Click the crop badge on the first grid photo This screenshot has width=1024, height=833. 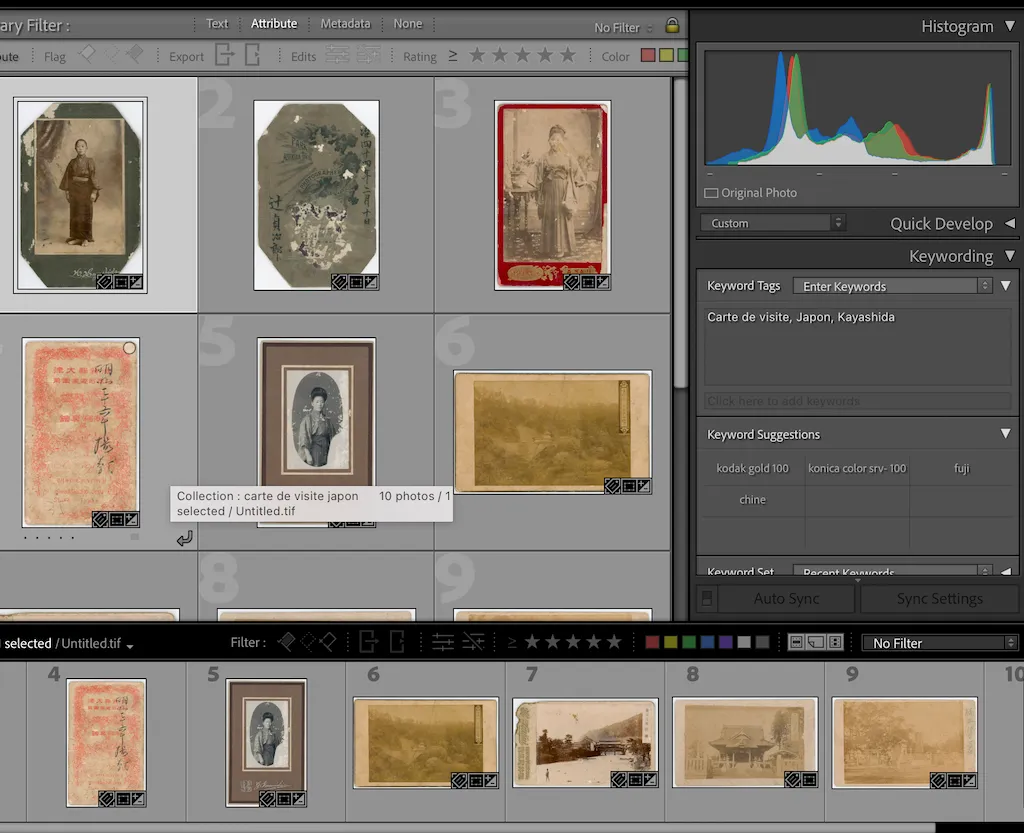tap(120, 282)
